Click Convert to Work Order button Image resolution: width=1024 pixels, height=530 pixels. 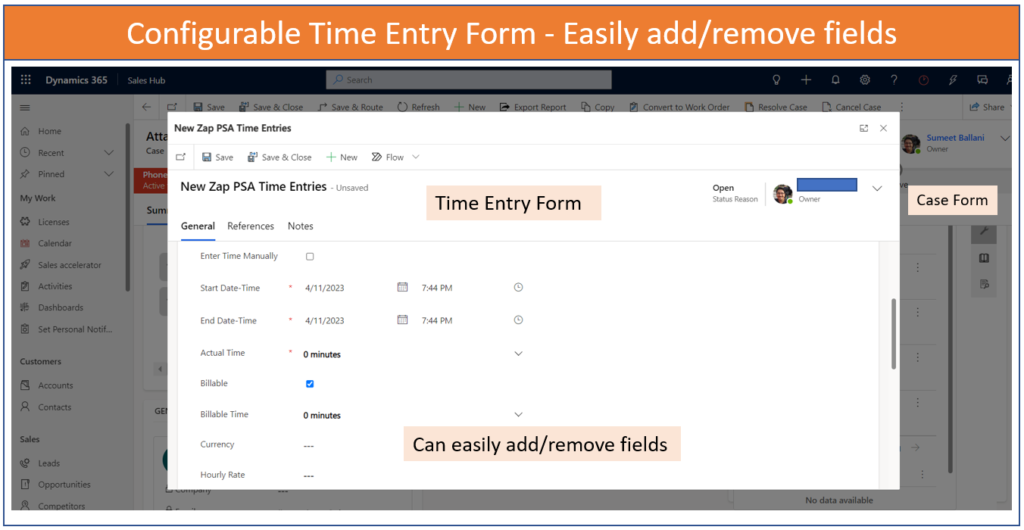(x=679, y=107)
